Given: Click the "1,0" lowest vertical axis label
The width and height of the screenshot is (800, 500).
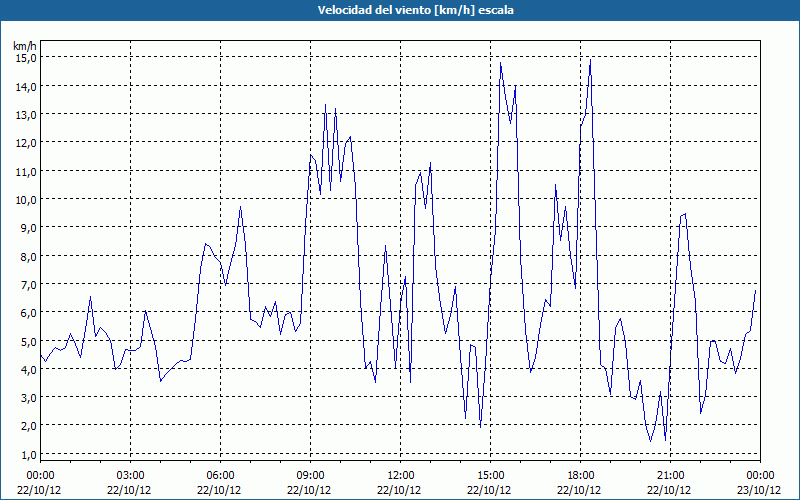Looking at the screenshot, I should click(29, 455).
